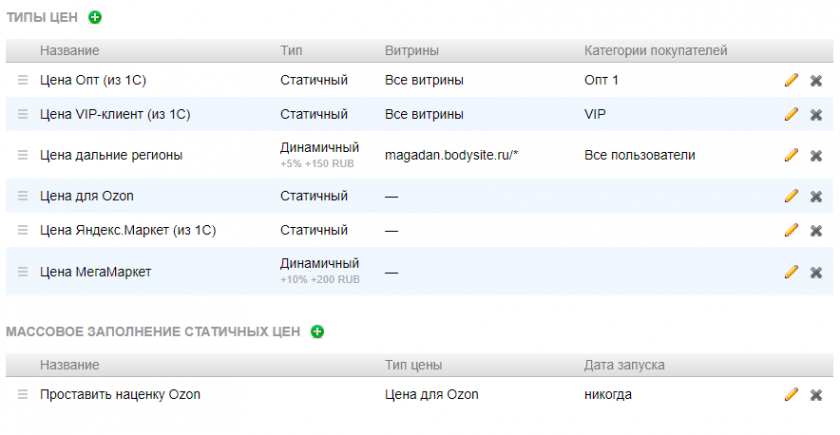Click the VIP customer category cell
Screen dimensions: 840x435
(x=595, y=115)
